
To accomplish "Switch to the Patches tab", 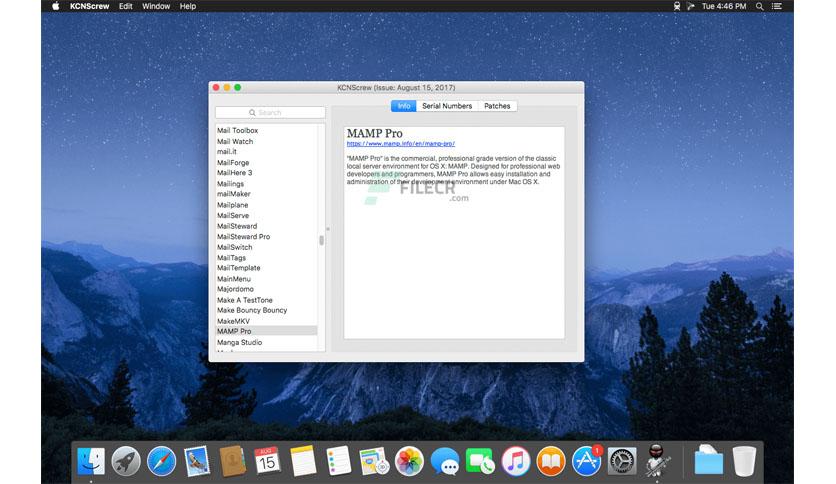I will tap(497, 106).
